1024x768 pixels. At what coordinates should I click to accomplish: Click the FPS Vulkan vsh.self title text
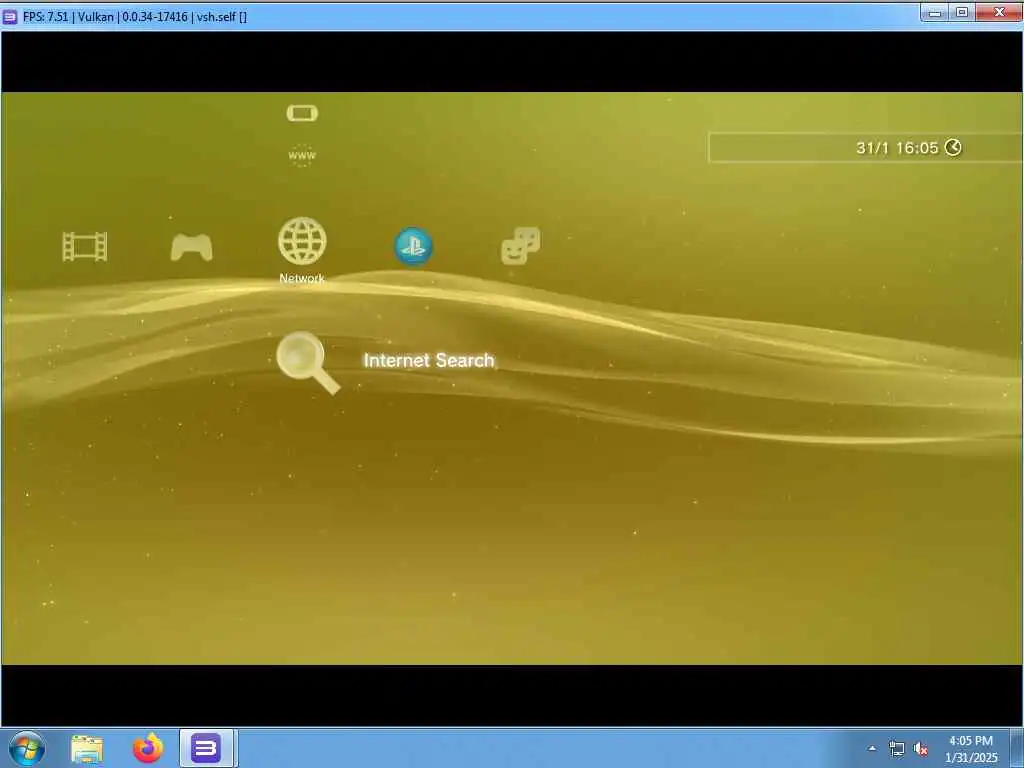pyautogui.click(x=135, y=16)
